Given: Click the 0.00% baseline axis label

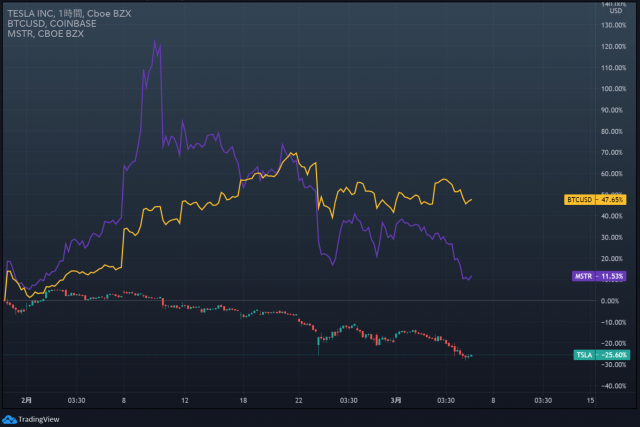Looking at the screenshot, I should point(610,301).
